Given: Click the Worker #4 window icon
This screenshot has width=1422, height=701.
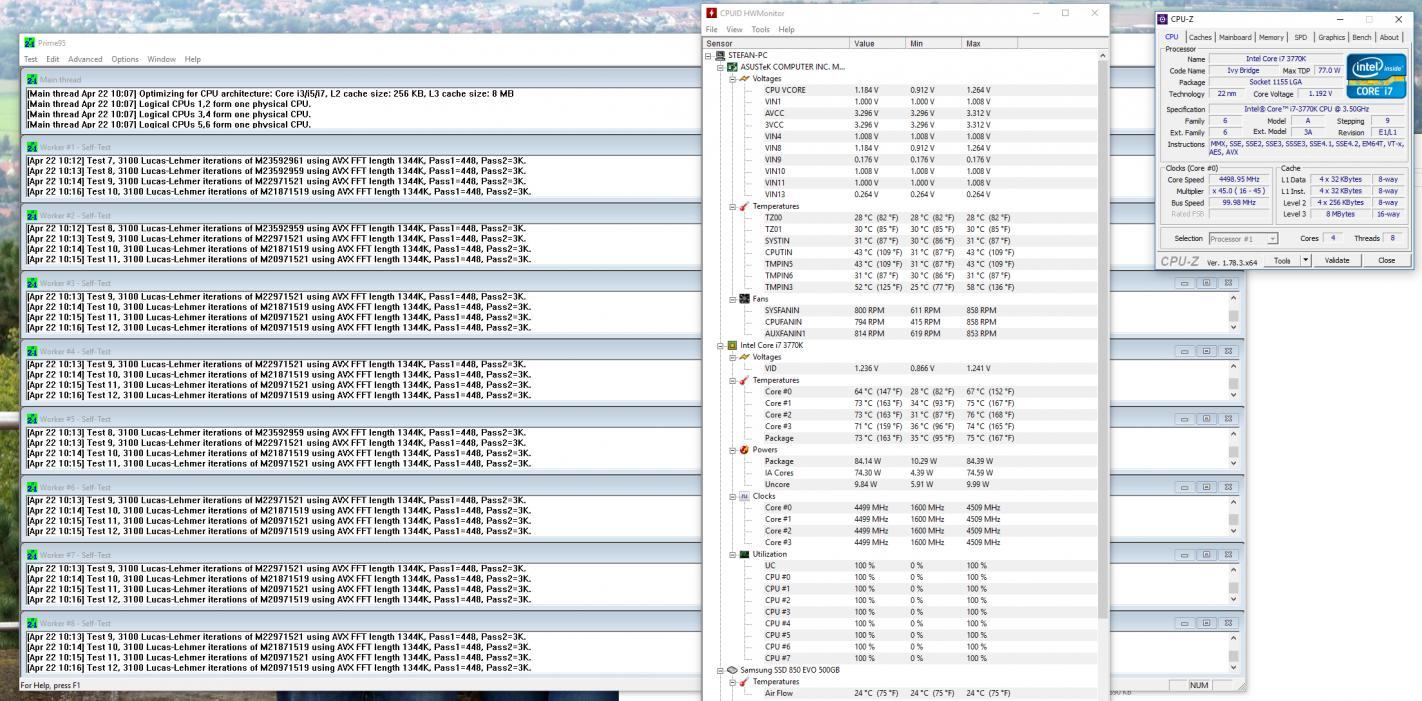Looking at the screenshot, I should pyautogui.click(x=33, y=352).
